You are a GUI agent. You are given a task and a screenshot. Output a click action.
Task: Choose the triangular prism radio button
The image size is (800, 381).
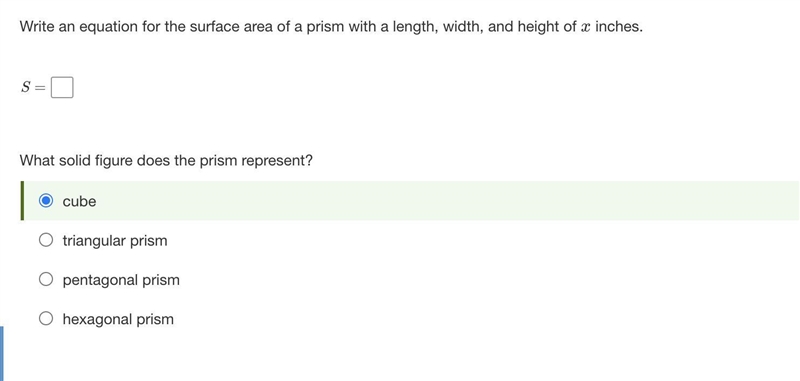point(46,240)
